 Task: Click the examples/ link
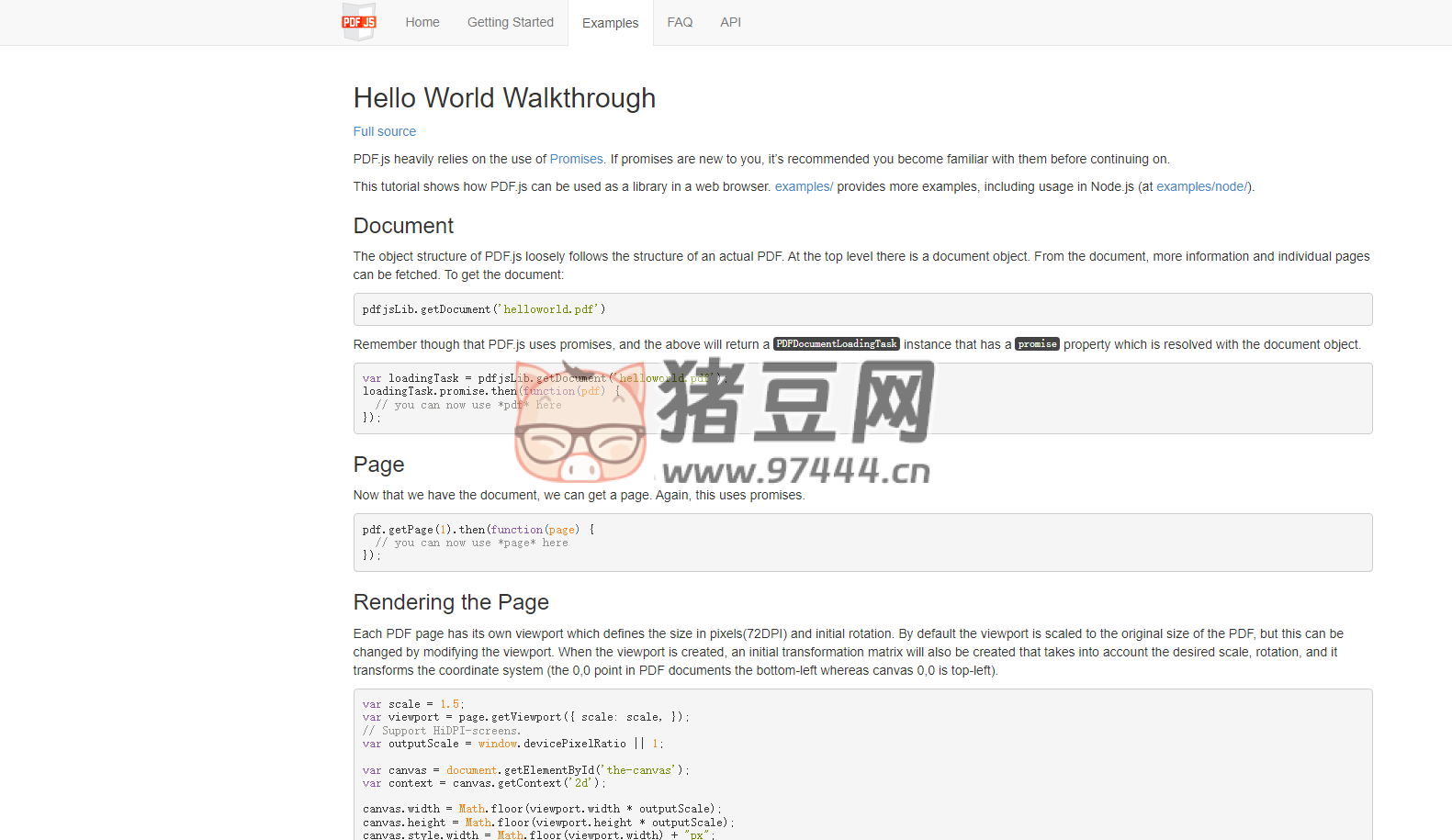tap(804, 186)
